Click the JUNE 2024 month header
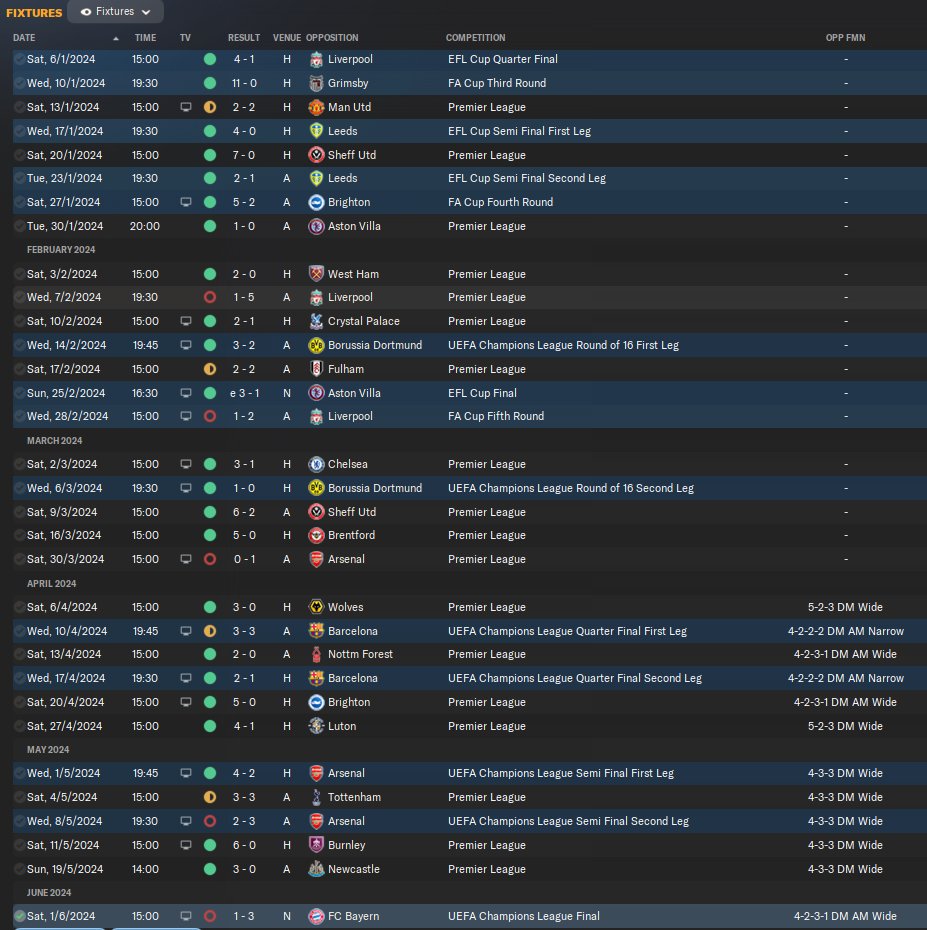Screen dimensions: 927x930 49,893
